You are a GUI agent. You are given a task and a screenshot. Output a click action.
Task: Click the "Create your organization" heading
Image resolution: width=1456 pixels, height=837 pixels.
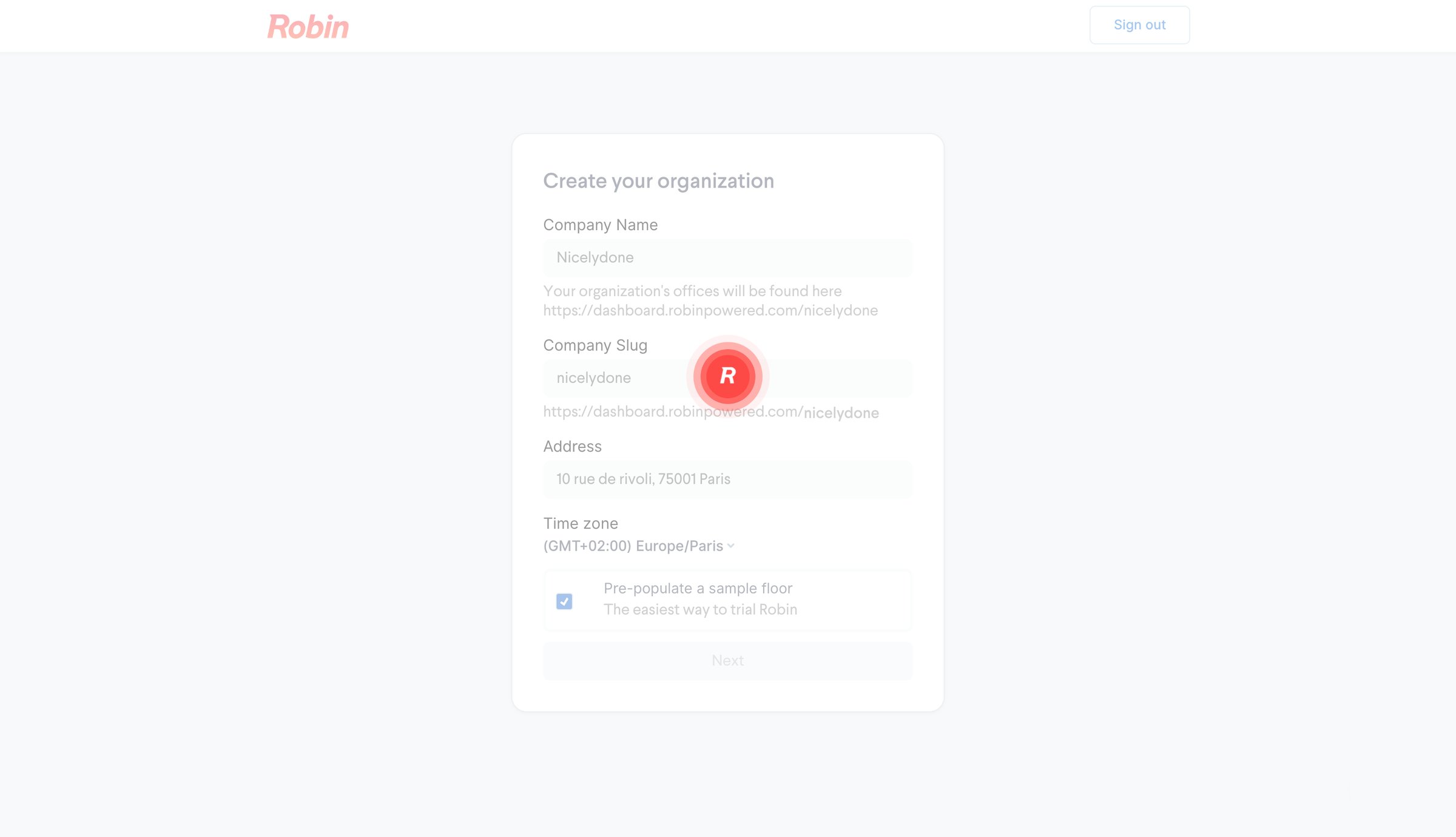pyautogui.click(x=658, y=181)
